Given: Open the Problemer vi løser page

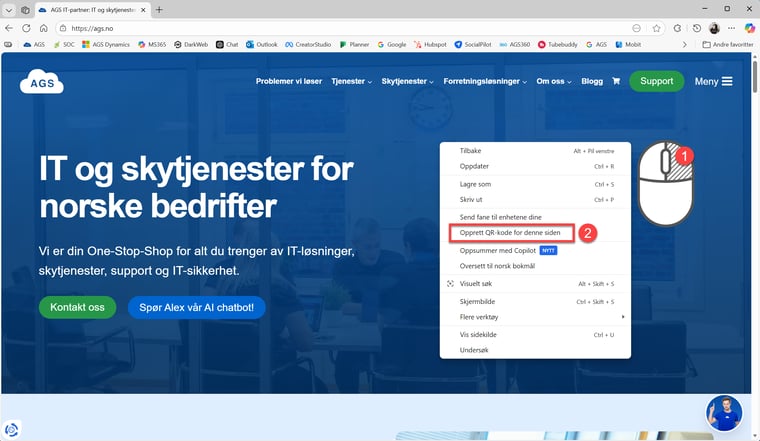Looking at the screenshot, I should (x=289, y=81).
